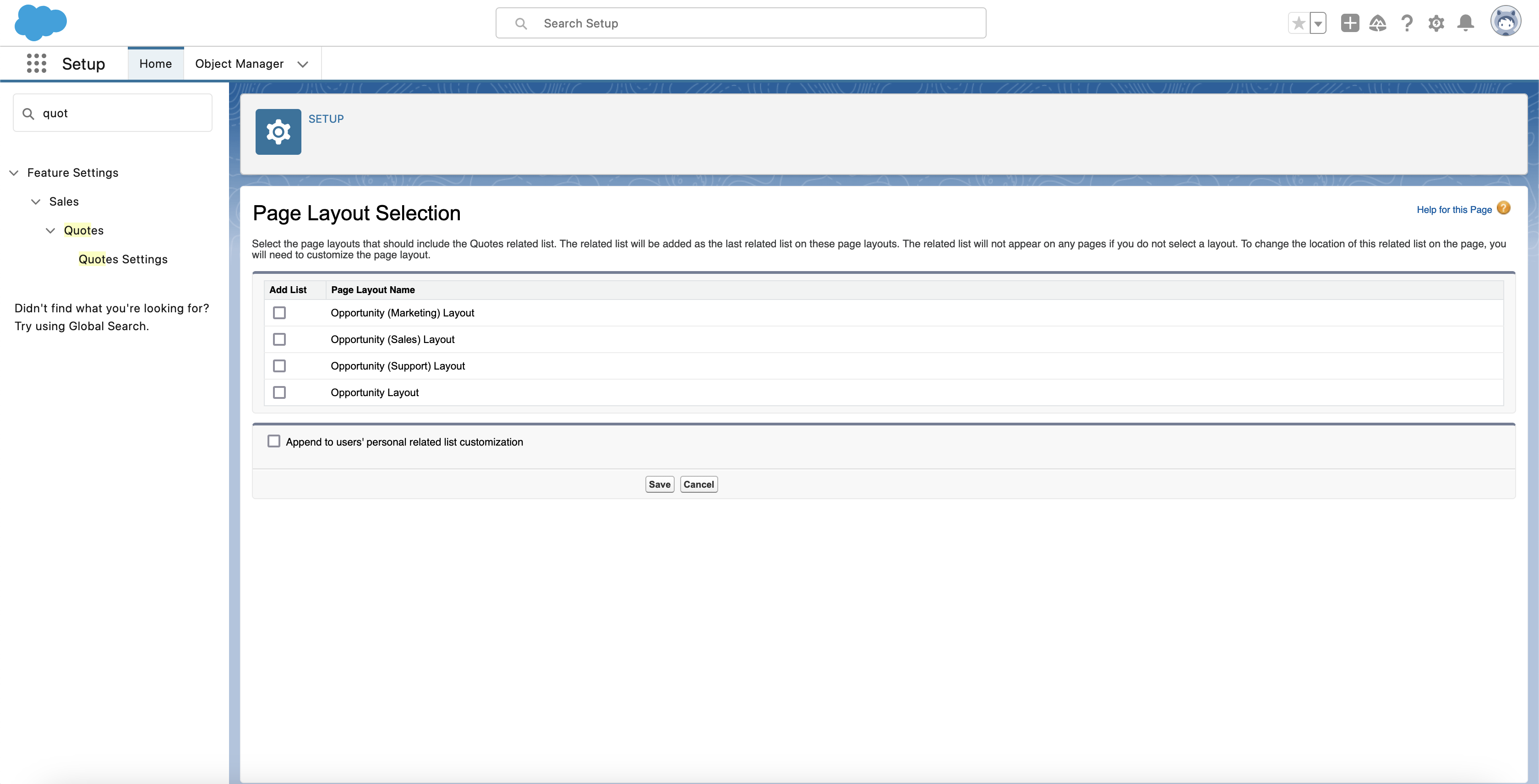Viewport: 1539px width, 784px height.
Task: Click the favorites star icon
Action: click(x=1298, y=23)
